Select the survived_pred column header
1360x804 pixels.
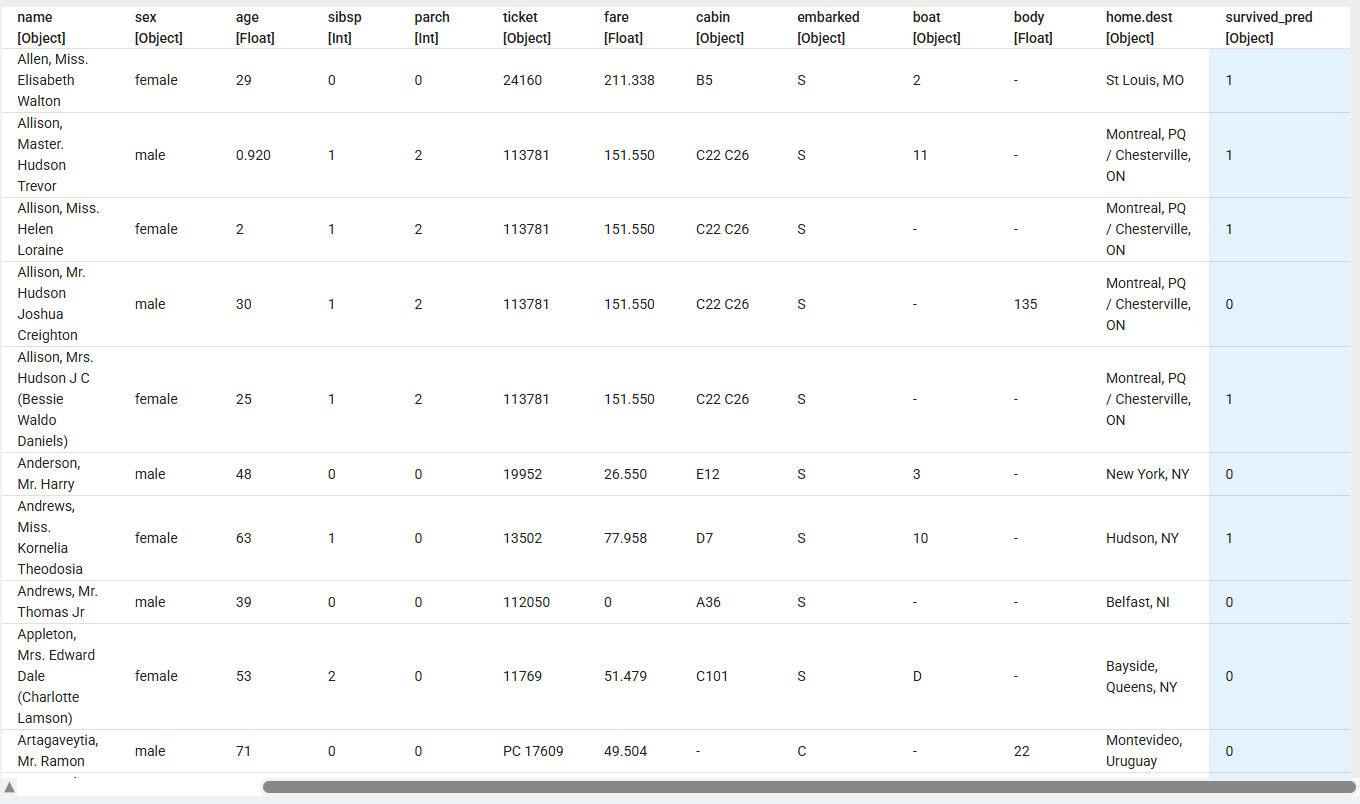1268,28
